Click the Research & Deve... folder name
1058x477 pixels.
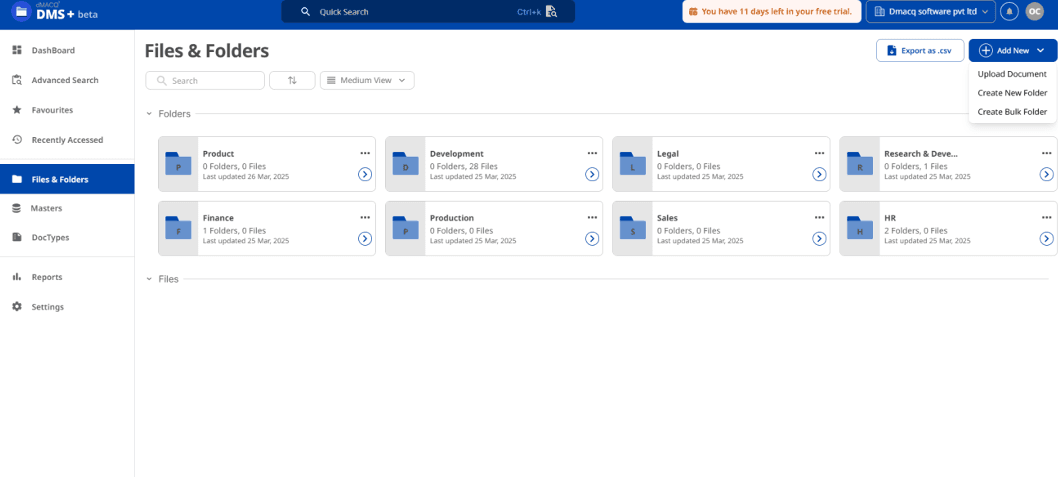[x=920, y=154]
